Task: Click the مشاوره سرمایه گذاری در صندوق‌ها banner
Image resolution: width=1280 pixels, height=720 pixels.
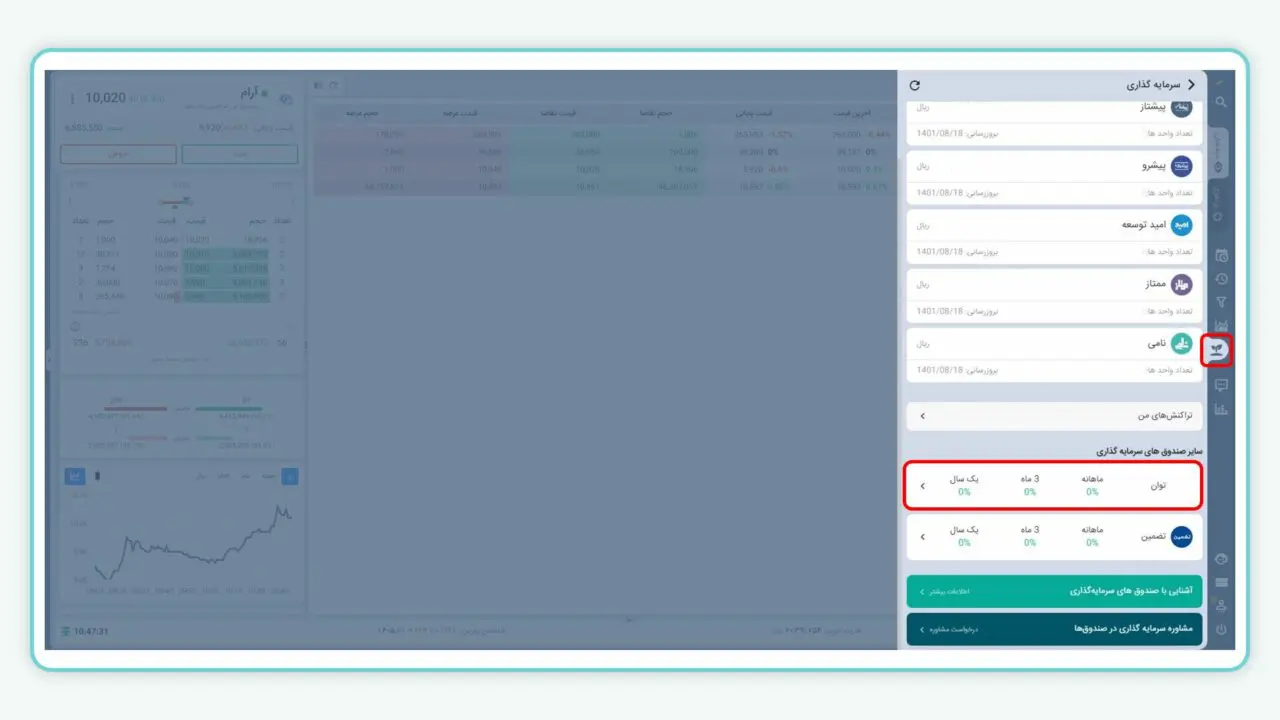Action: (x=1054, y=629)
